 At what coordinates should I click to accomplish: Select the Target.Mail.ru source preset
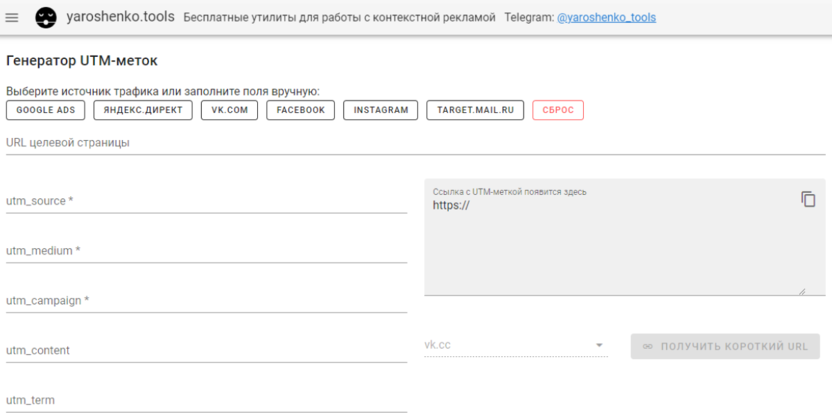[475, 110]
